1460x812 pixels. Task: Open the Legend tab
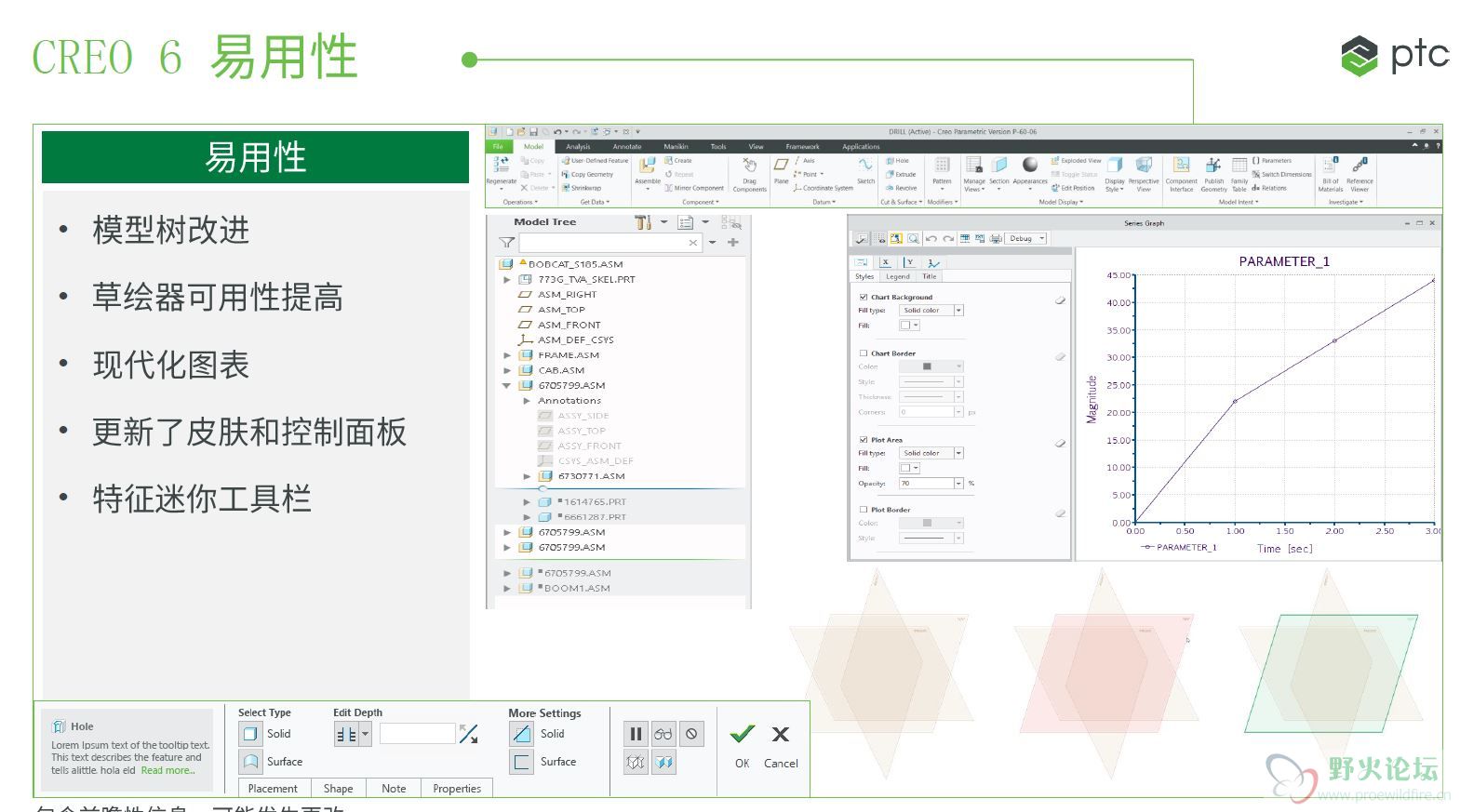pyautogui.click(x=898, y=276)
